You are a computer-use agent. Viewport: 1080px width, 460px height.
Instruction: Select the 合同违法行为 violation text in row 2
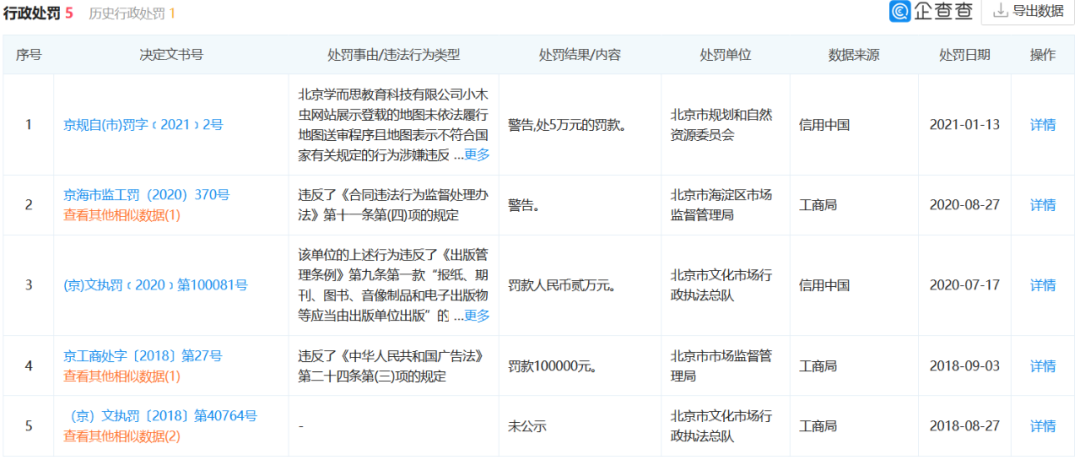tap(394, 205)
